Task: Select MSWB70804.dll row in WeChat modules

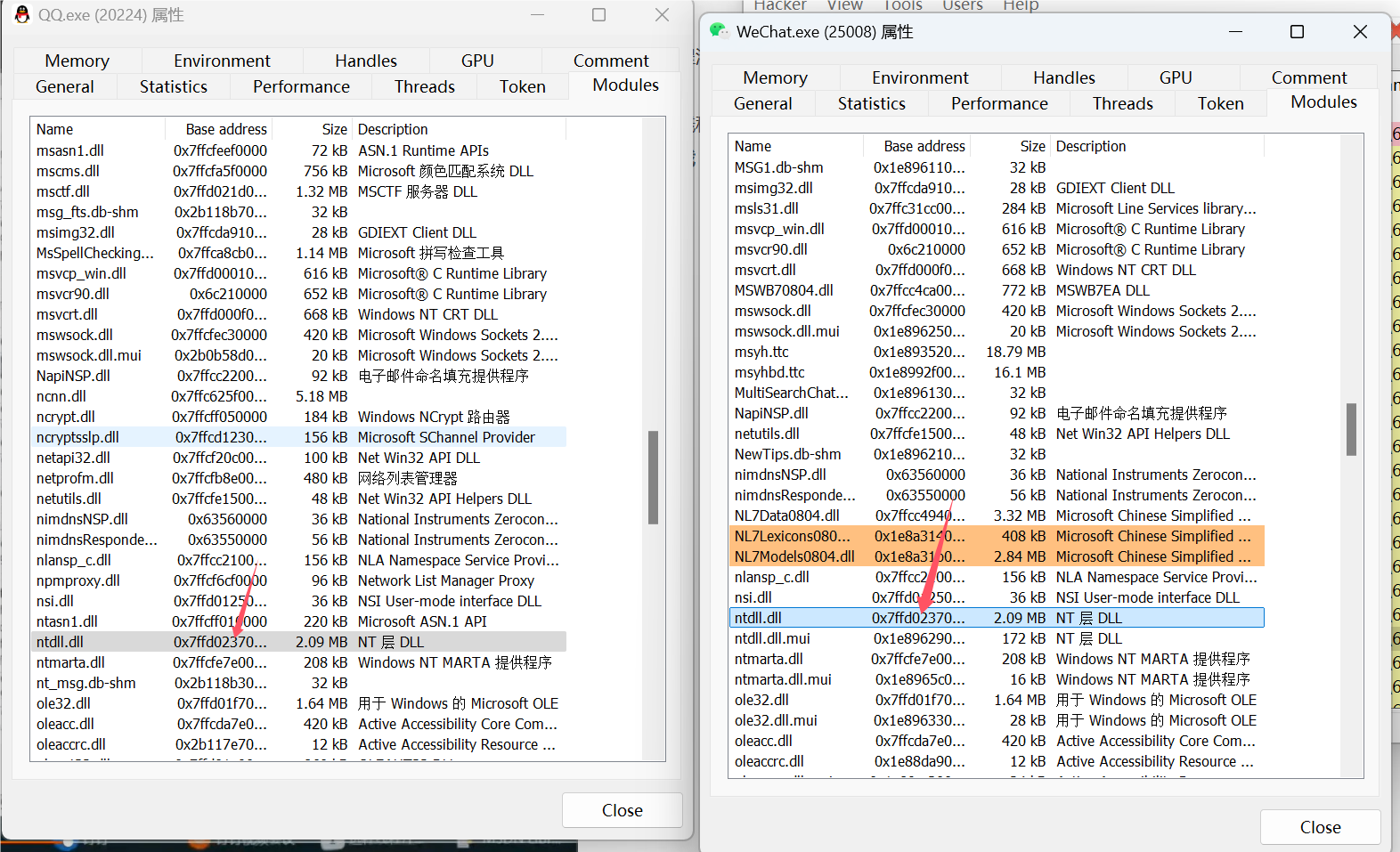Action: coord(997,290)
